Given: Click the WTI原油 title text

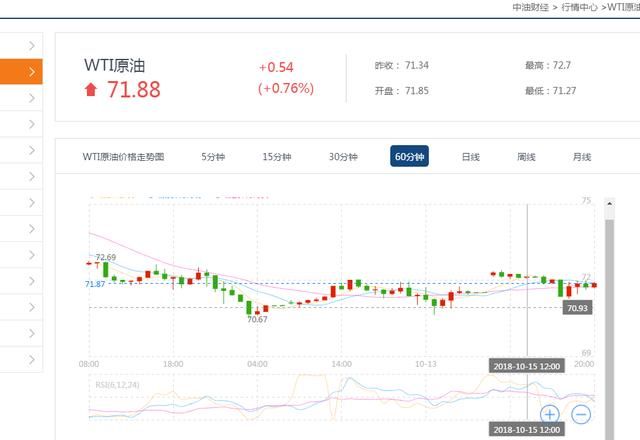Looking at the screenshot, I should (x=115, y=66).
